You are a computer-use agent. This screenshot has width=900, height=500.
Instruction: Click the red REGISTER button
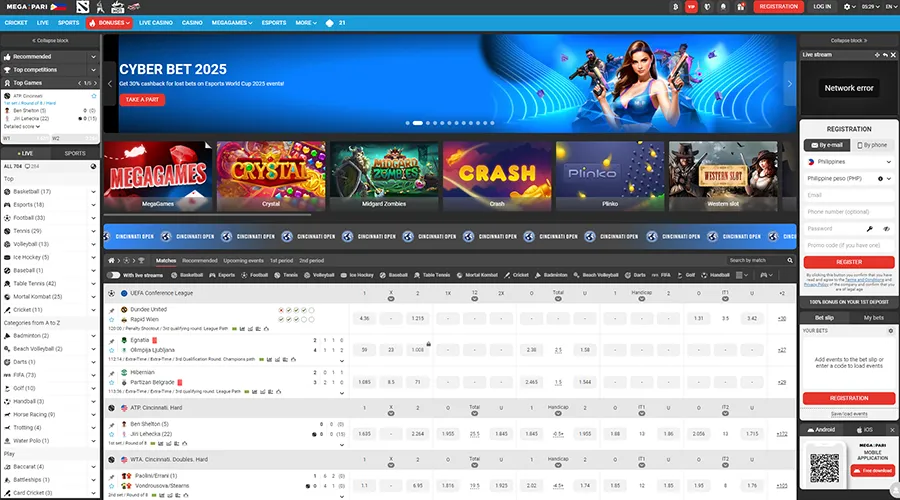pyautogui.click(x=849, y=262)
